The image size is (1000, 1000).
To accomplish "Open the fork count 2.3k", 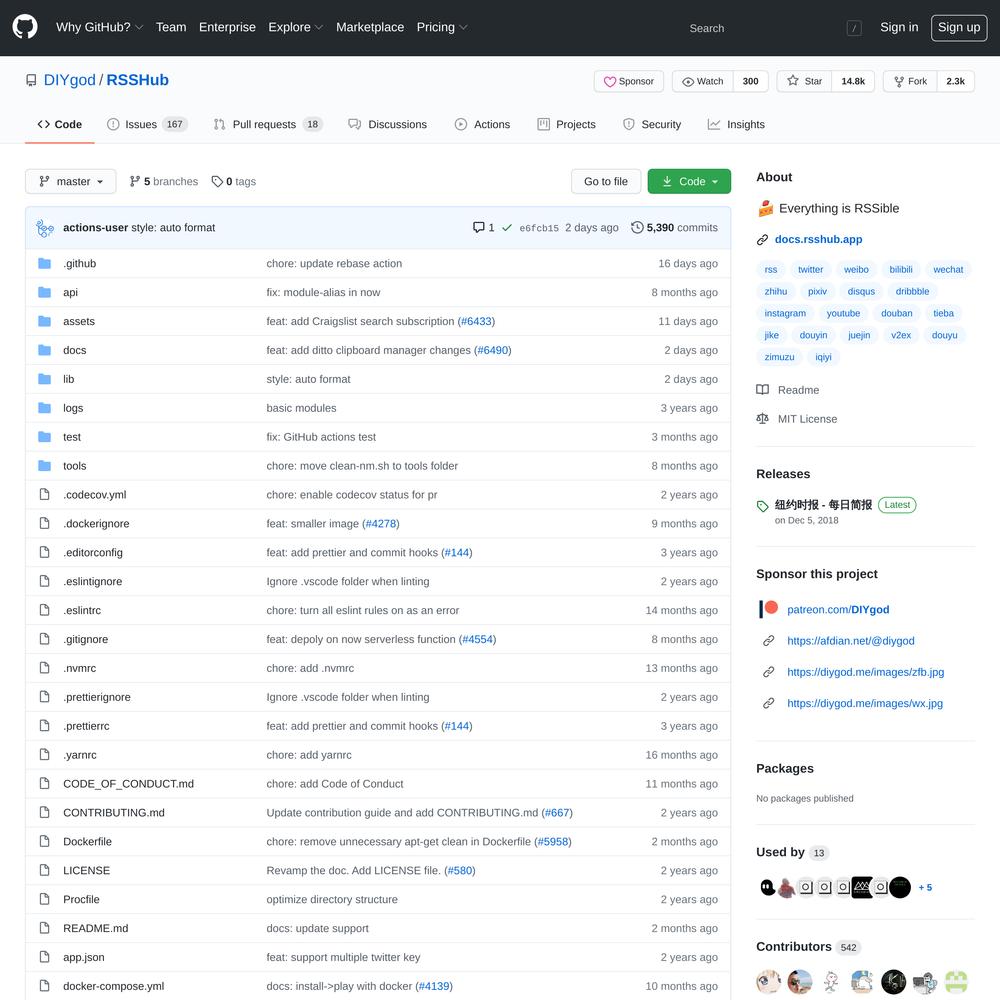I will [x=955, y=81].
